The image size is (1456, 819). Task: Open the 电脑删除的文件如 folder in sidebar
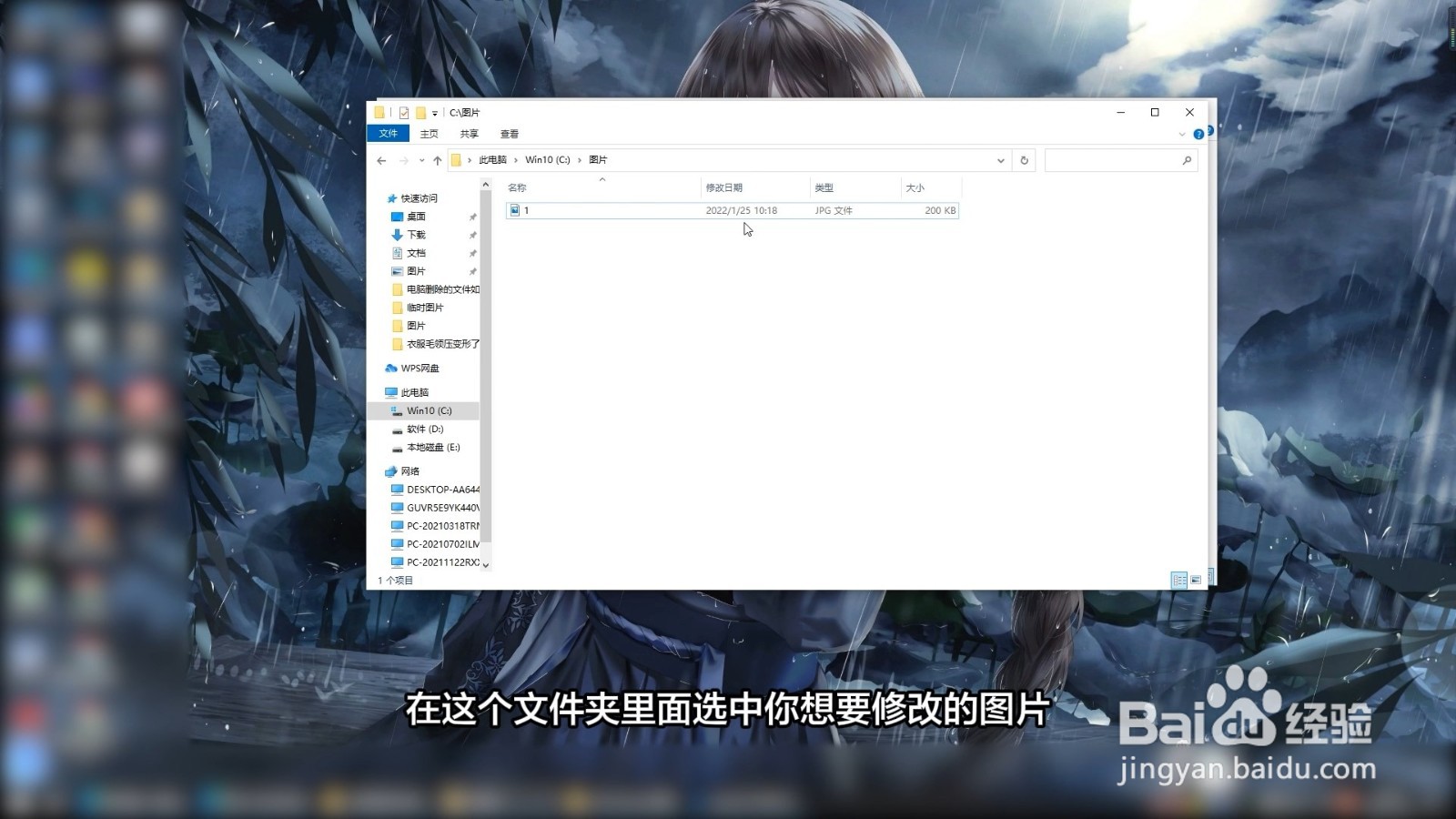coord(442,289)
